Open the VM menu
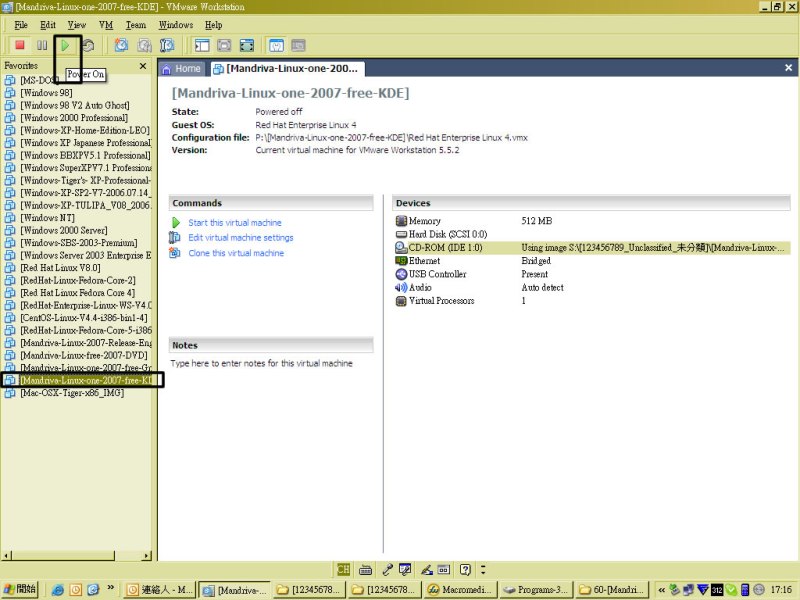Viewport: 800px width, 600px height. (x=106, y=25)
